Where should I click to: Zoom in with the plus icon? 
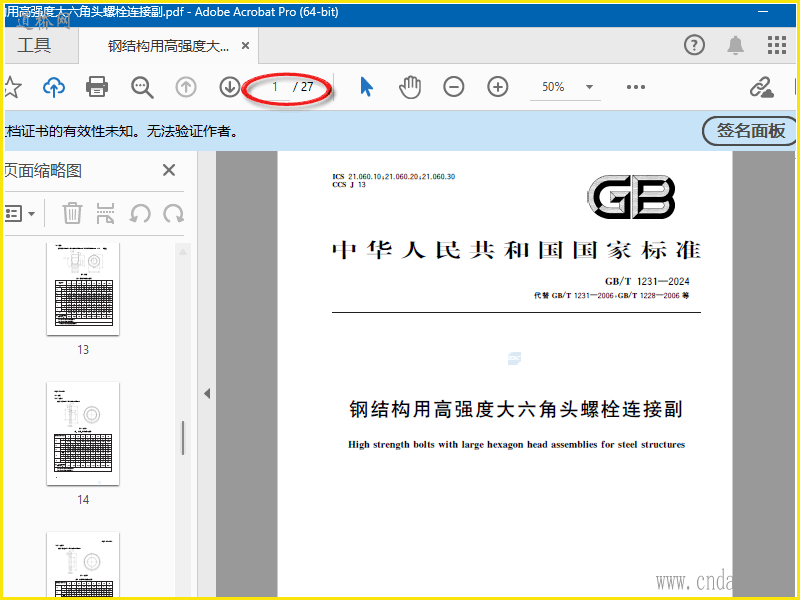(497, 87)
